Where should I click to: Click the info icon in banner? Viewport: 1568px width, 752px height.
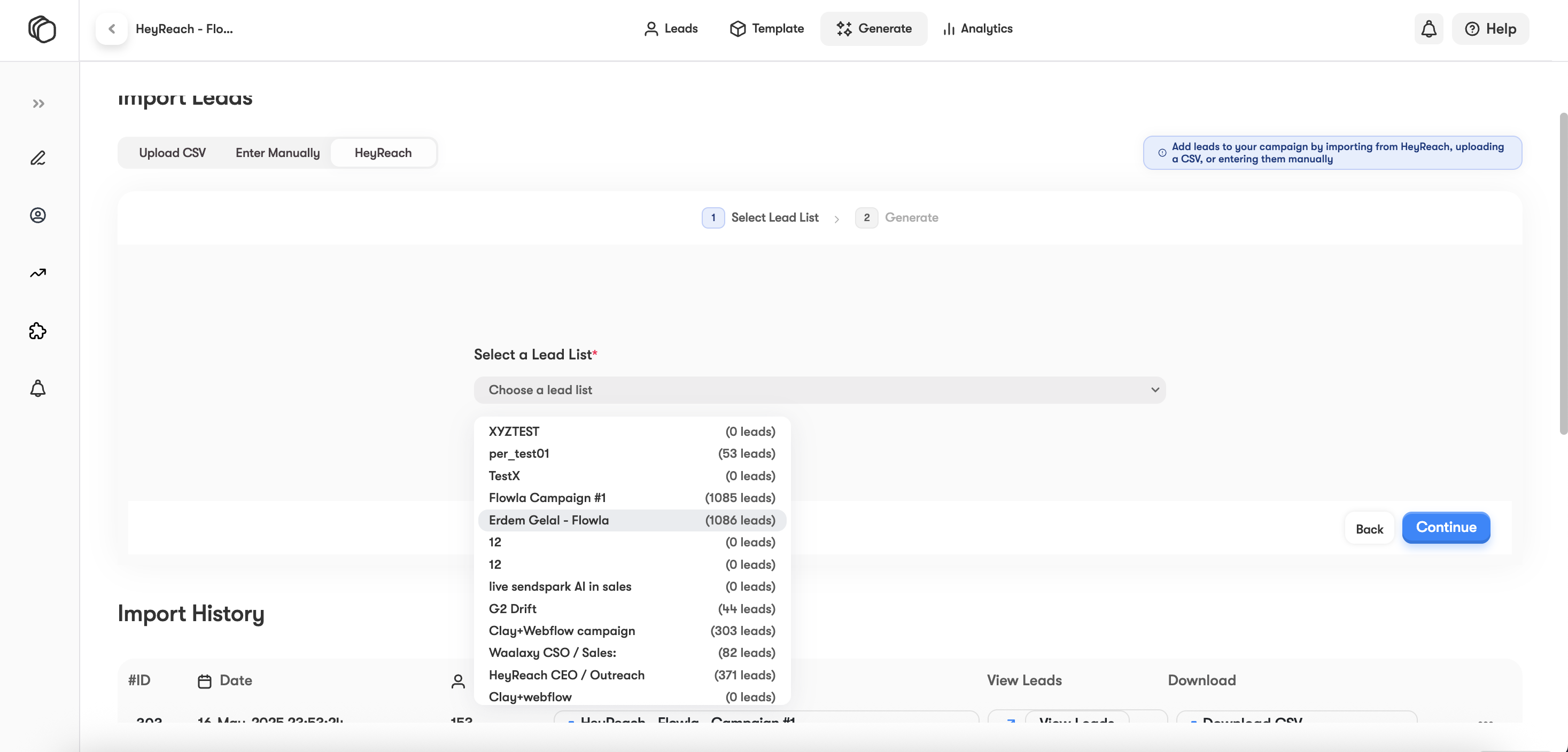[x=1162, y=153]
